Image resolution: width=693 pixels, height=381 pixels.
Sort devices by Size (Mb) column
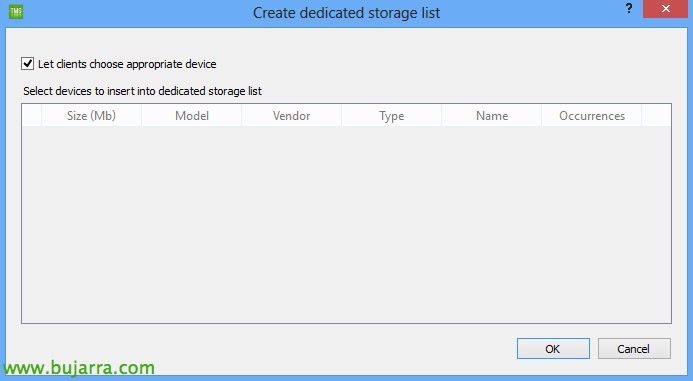(x=91, y=116)
